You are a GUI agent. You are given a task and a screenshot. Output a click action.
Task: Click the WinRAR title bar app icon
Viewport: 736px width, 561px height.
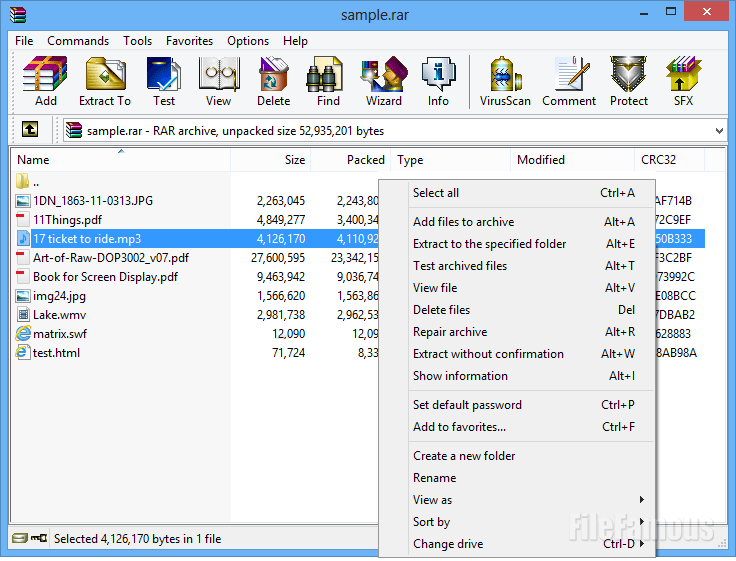[x=18, y=15]
